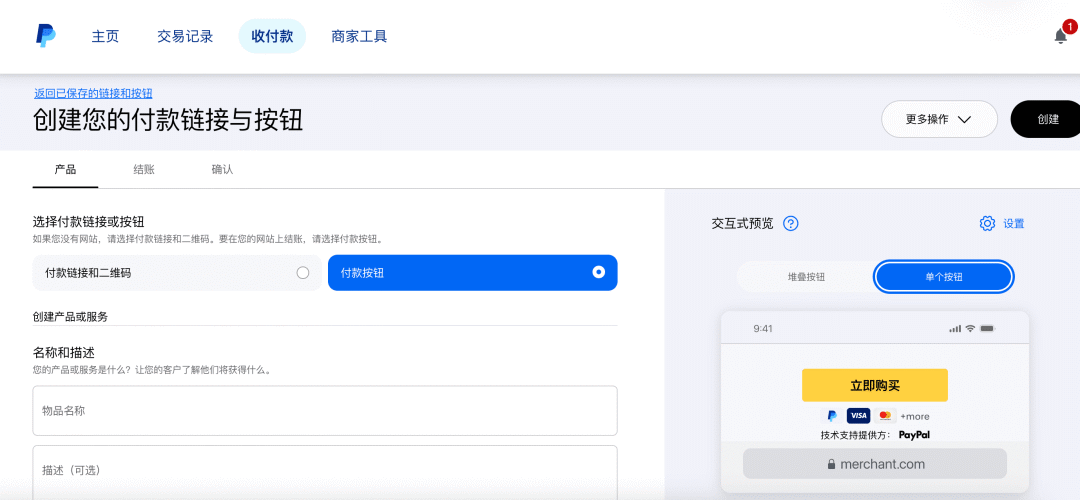The image size is (1080, 500).
Task: Click the 9:41 time in phone preview
Action: click(762, 329)
